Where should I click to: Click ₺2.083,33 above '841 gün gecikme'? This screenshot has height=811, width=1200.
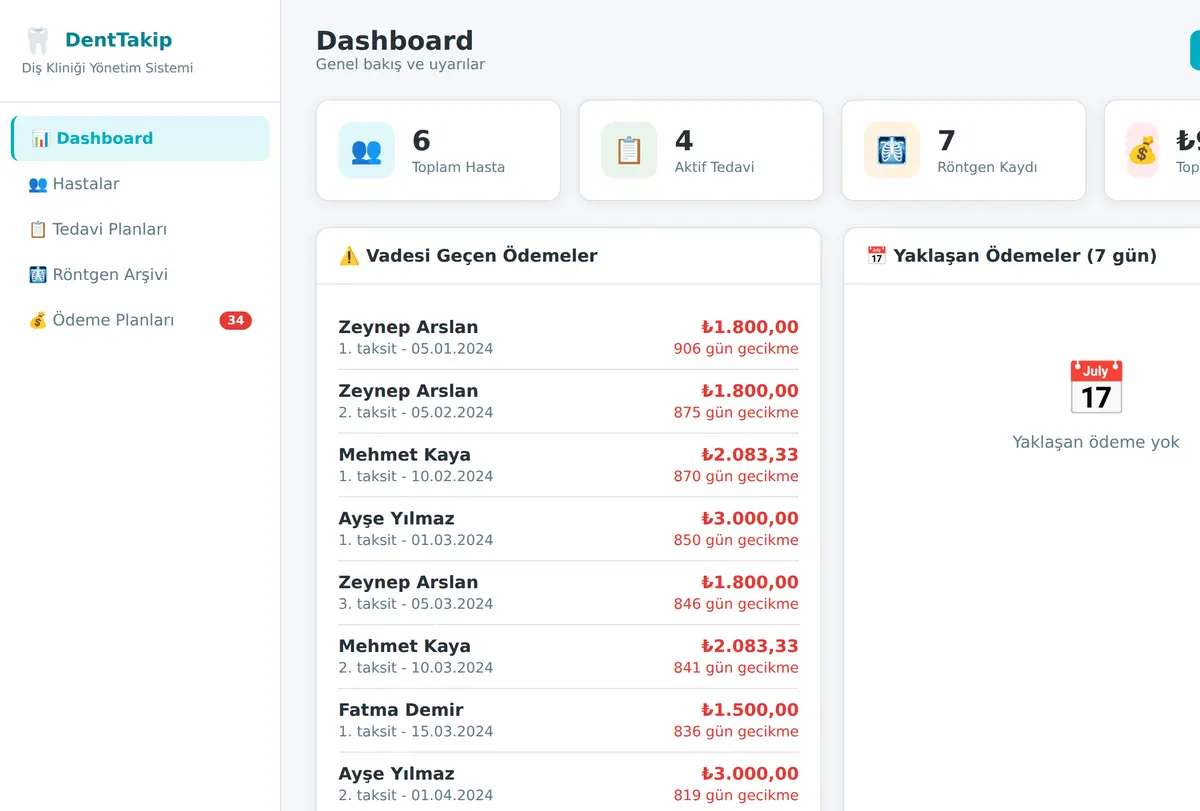(750, 646)
